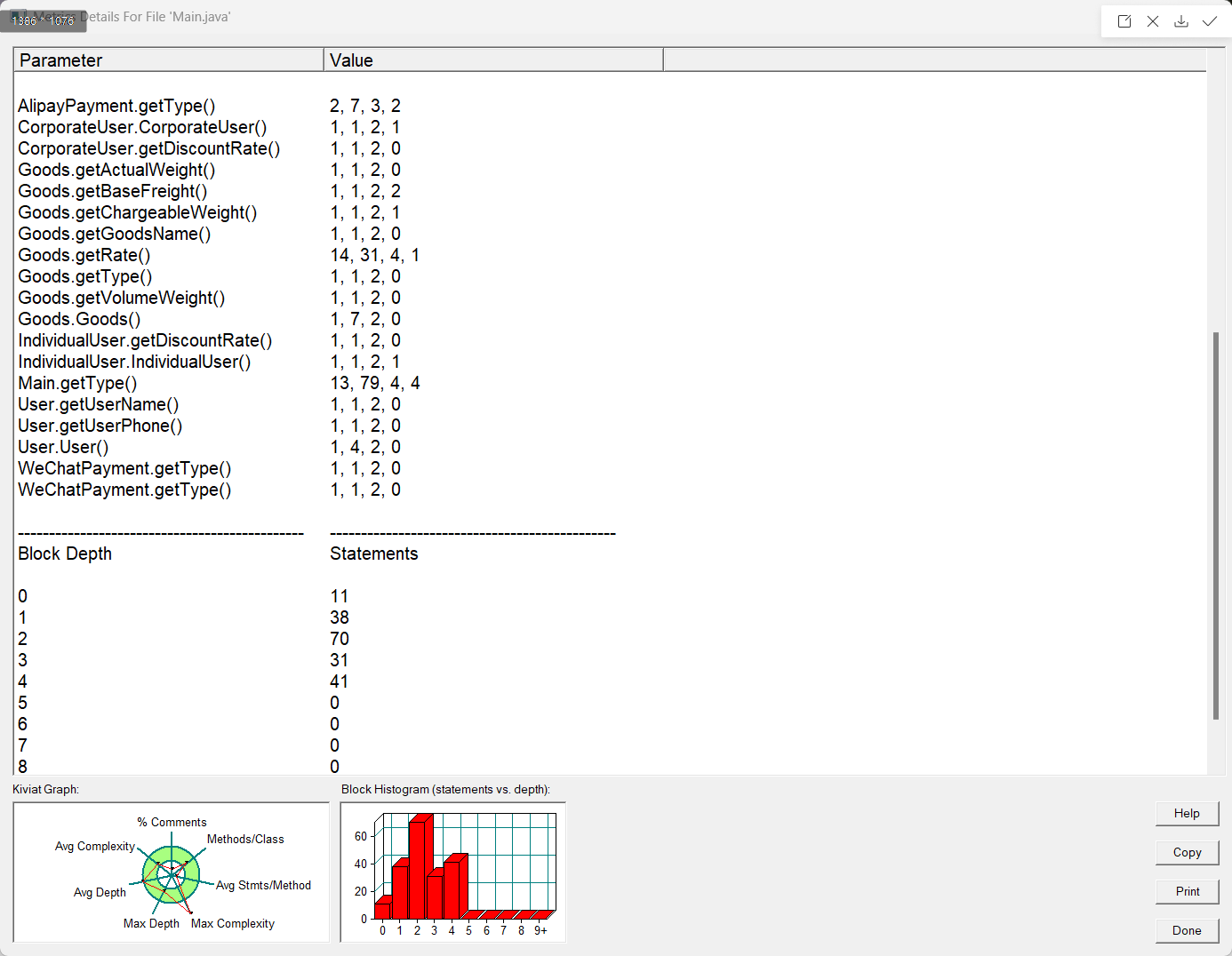Image resolution: width=1232 pixels, height=956 pixels.
Task: Click the Block Histogram chart
Action: point(453,872)
